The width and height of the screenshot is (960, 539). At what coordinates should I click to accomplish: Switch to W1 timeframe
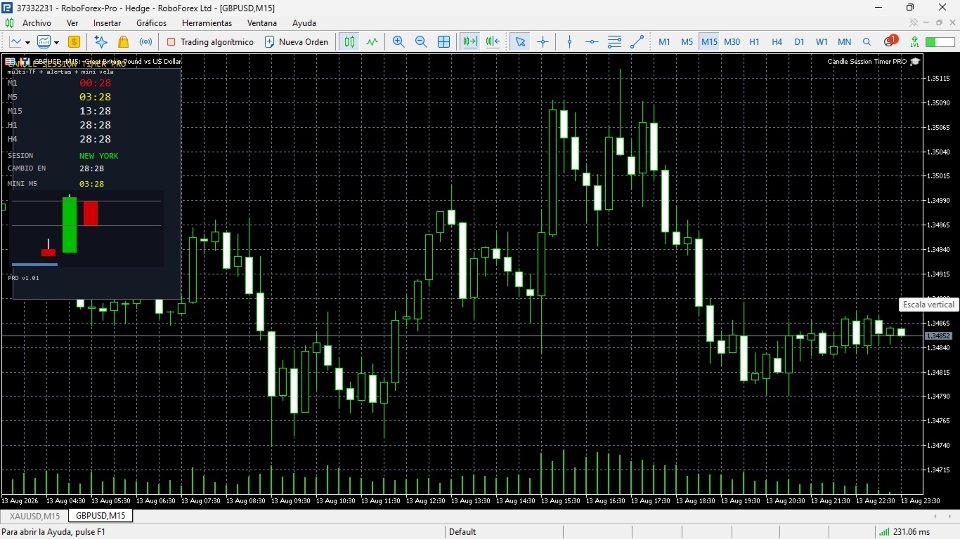coord(822,42)
